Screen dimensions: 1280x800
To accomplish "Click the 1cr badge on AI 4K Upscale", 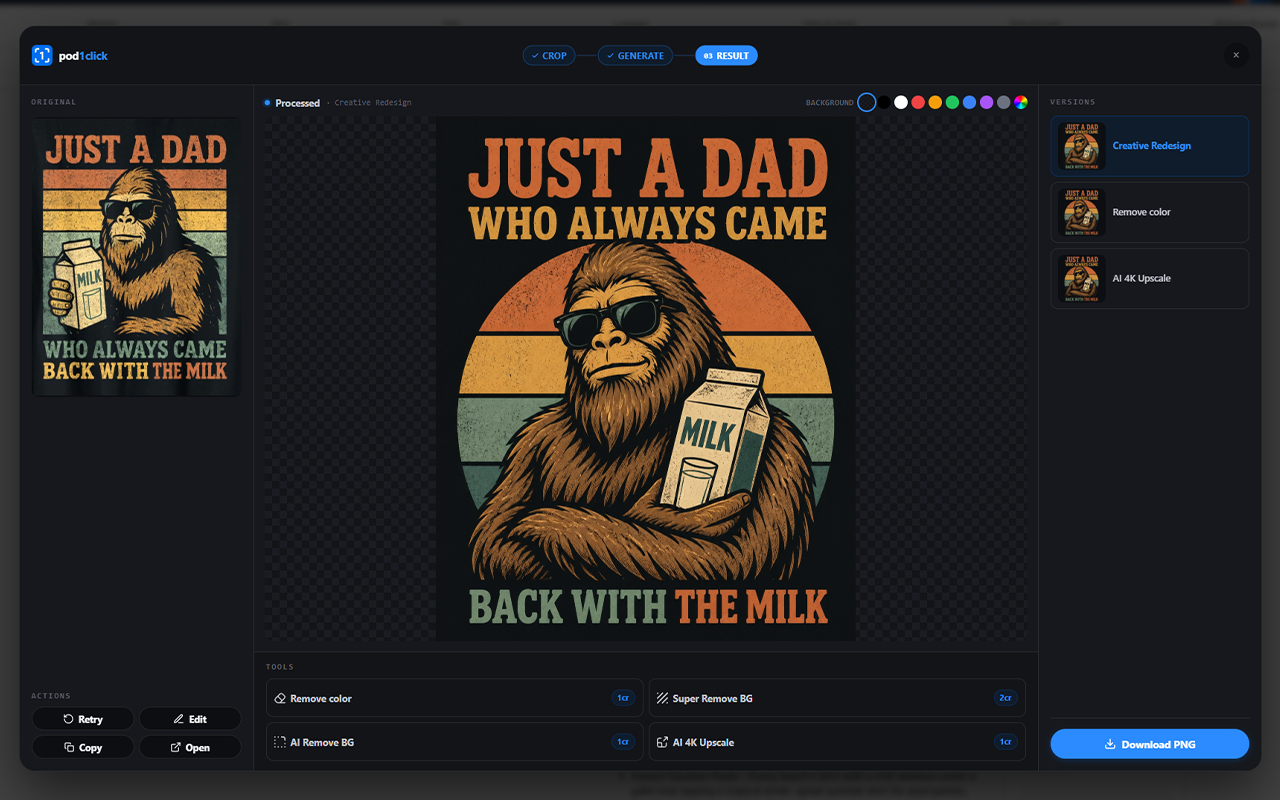I will (x=1005, y=742).
